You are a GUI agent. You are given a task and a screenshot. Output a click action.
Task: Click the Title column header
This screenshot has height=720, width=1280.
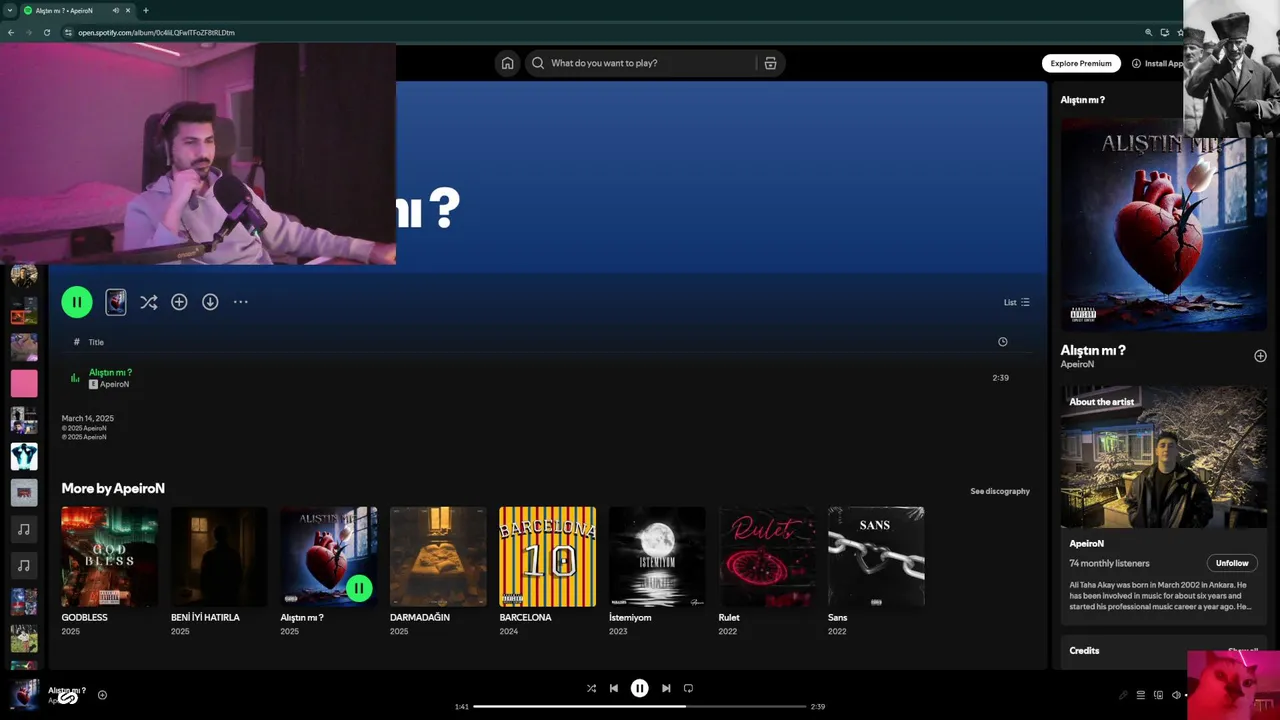[96, 342]
